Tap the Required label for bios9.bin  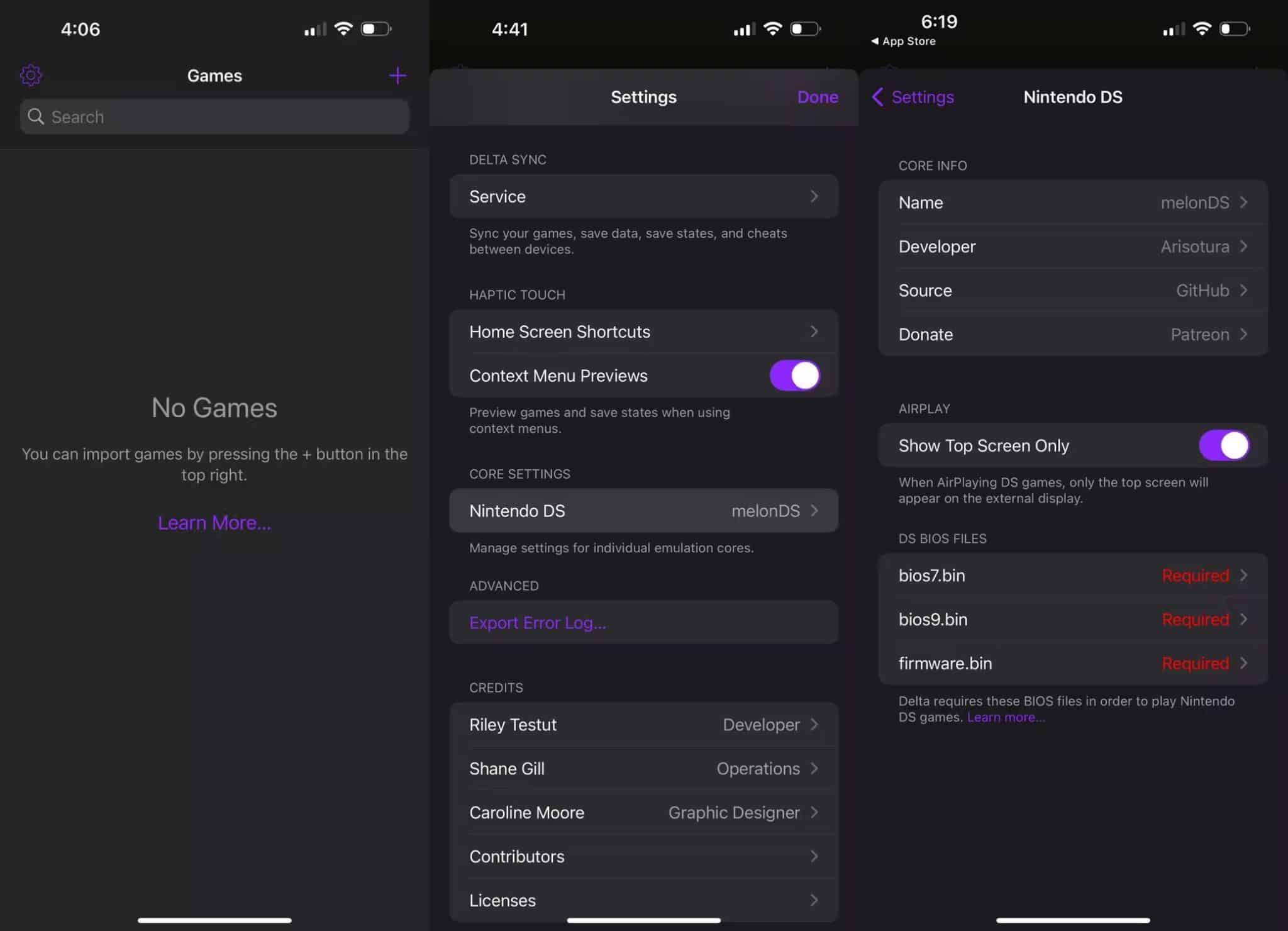[1195, 620]
